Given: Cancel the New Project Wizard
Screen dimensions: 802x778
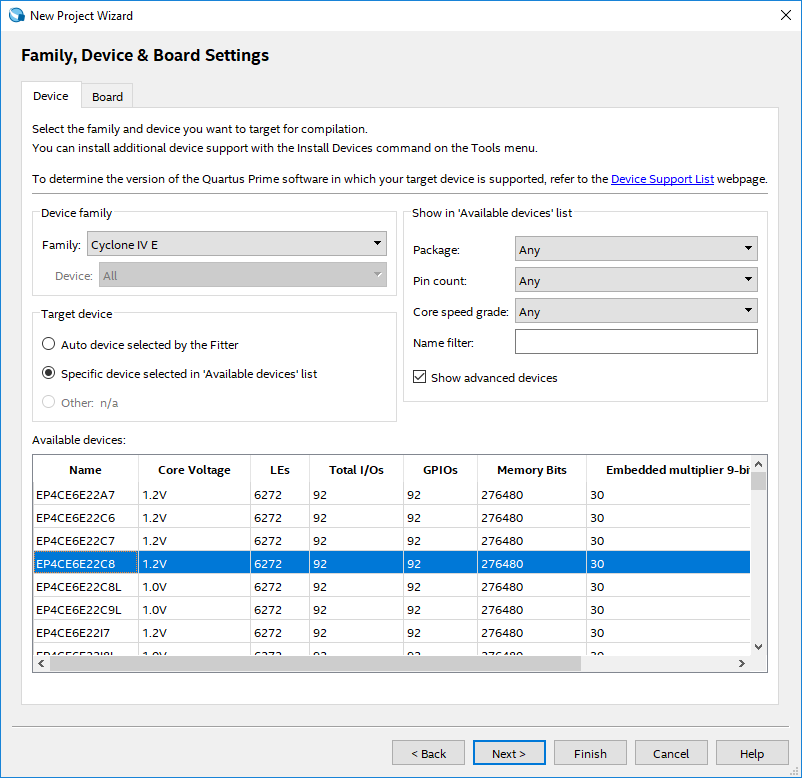Looking at the screenshot, I should click(x=671, y=753).
